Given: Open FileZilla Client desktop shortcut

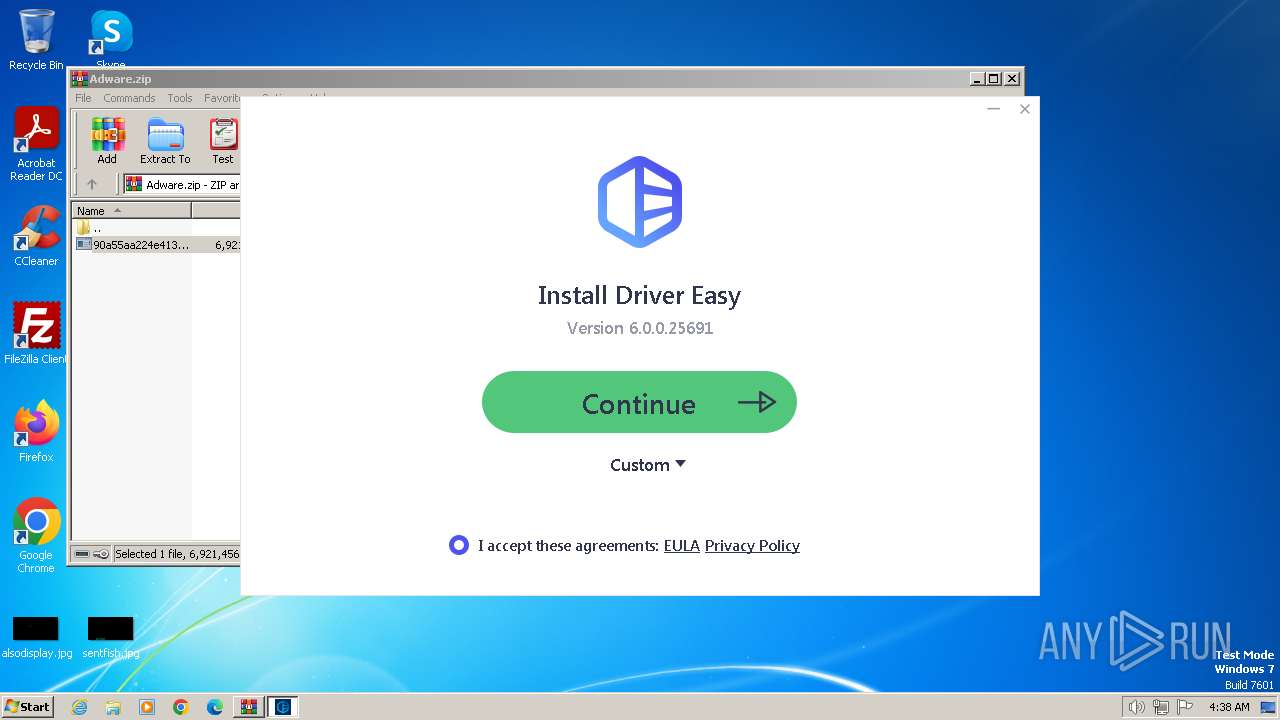Looking at the screenshot, I should 36,333.
